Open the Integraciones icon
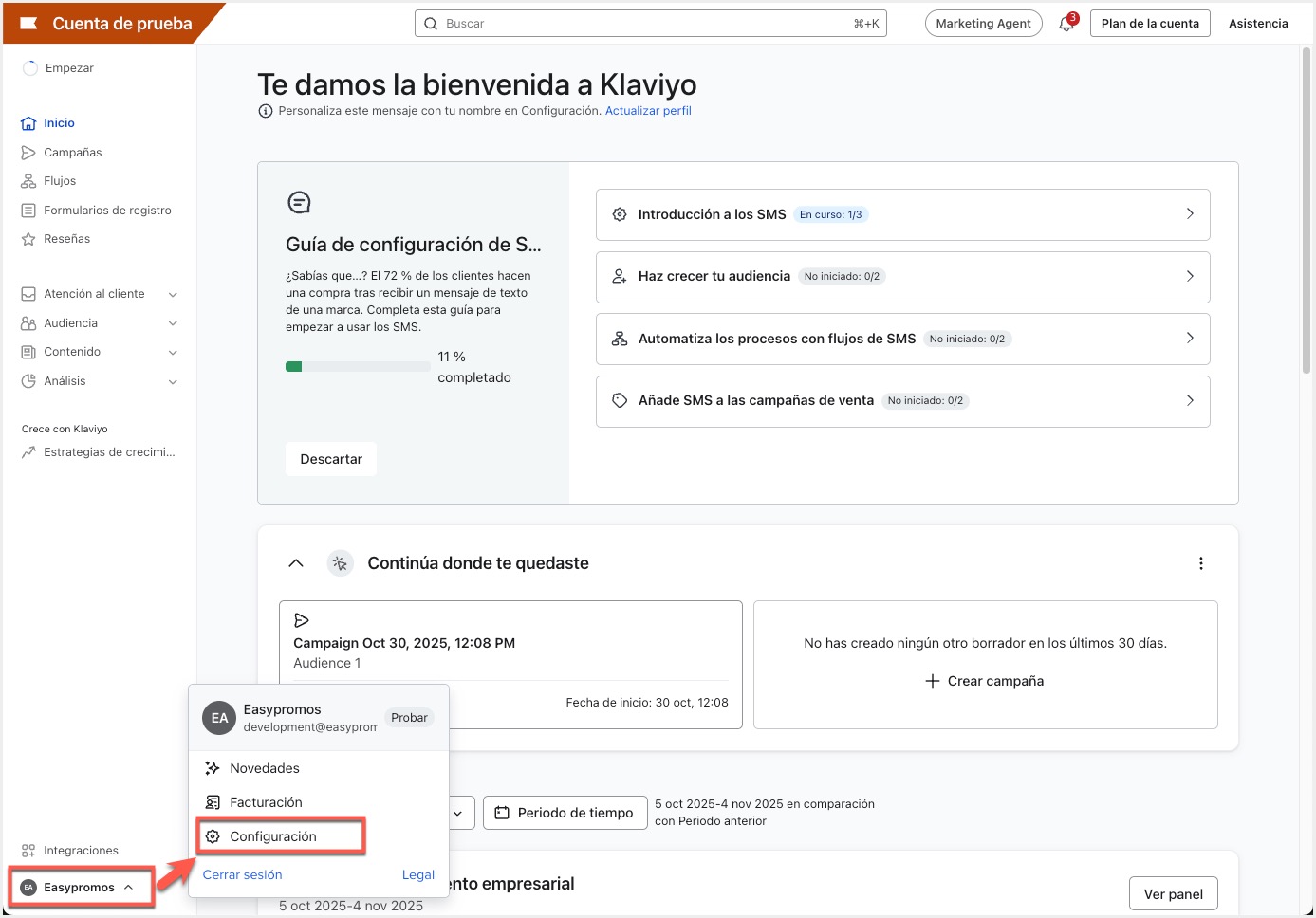Viewport: 1316px width, 918px height. click(28, 850)
